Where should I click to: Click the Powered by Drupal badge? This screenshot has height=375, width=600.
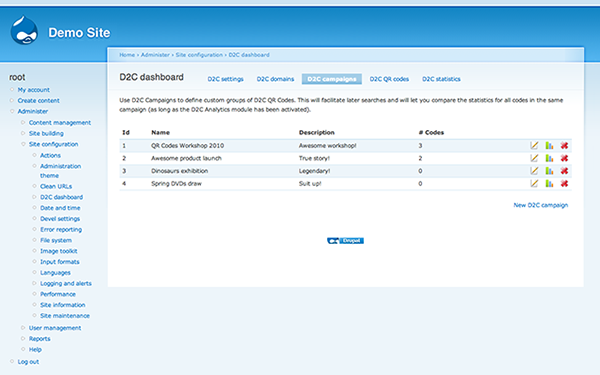click(x=345, y=241)
